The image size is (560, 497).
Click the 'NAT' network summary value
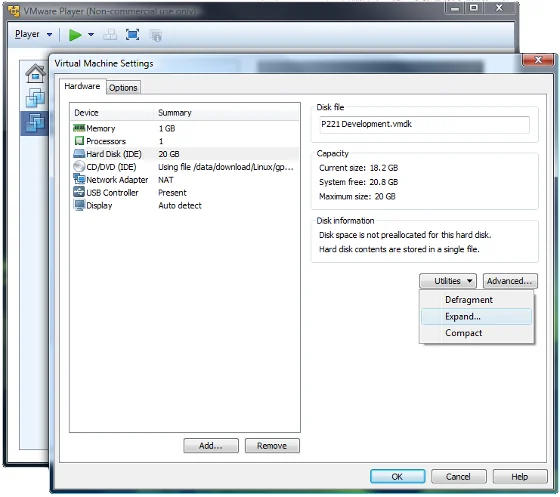[166, 180]
